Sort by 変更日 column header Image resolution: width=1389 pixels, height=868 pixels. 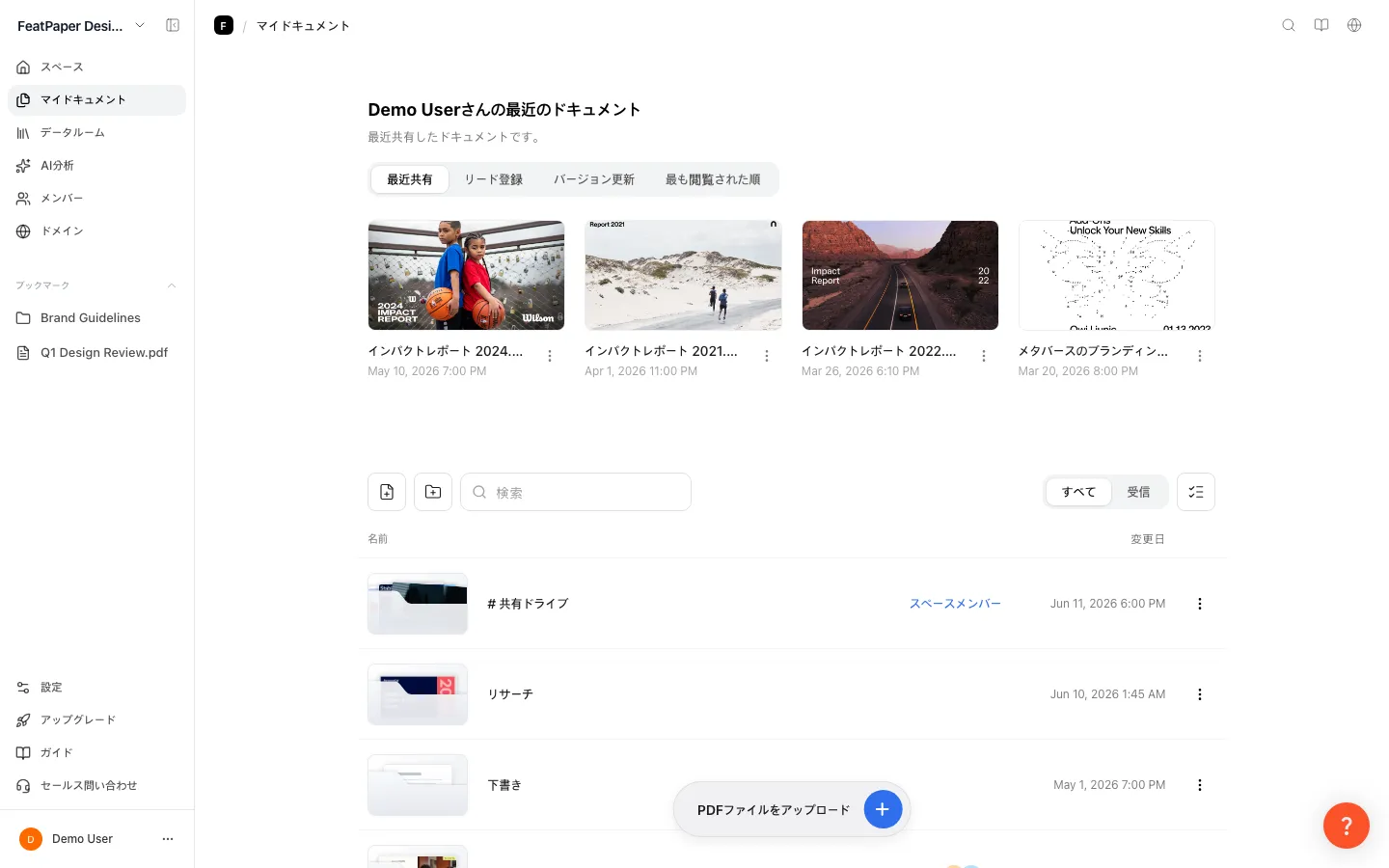[1148, 539]
